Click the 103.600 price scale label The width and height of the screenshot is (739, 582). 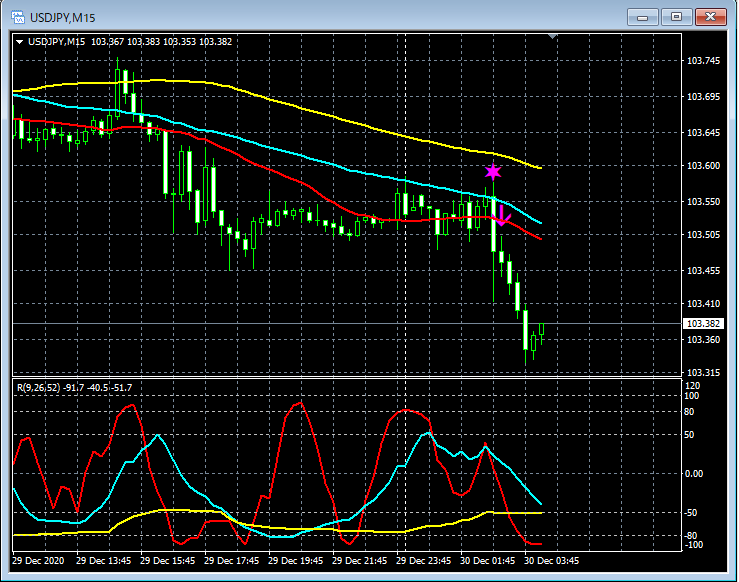(x=703, y=165)
